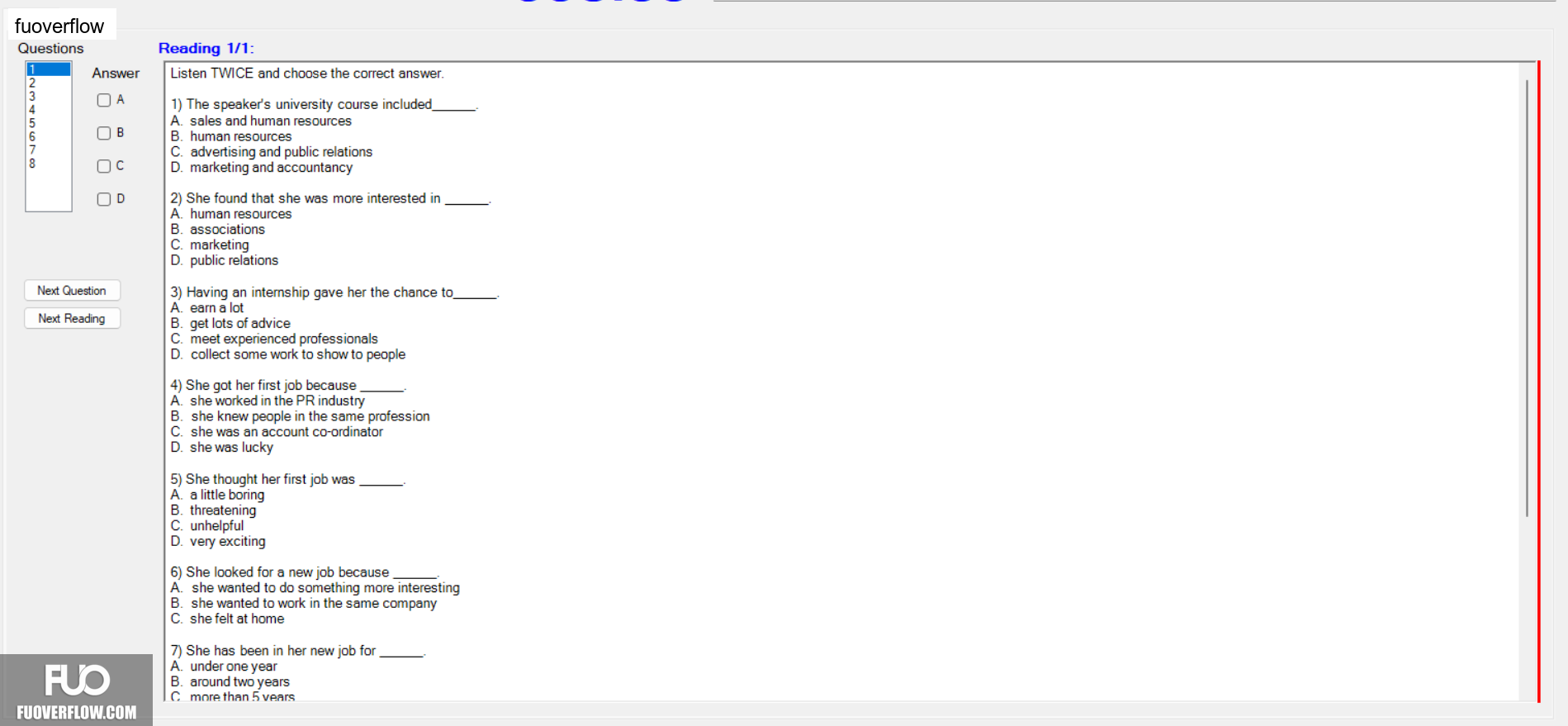The height and width of the screenshot is (726, 1568).
Task: Click option "A. under one year"
Action: click(x=224, y=667)
